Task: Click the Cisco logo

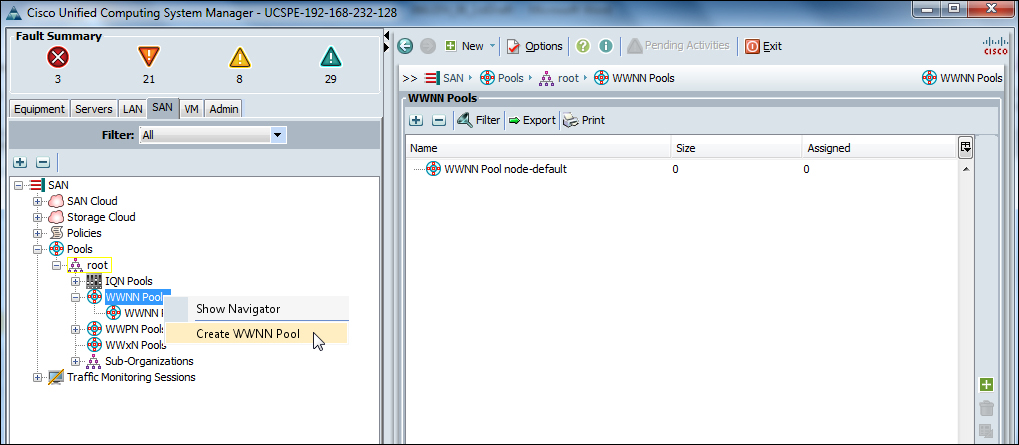Action: (x=996, y=46)
